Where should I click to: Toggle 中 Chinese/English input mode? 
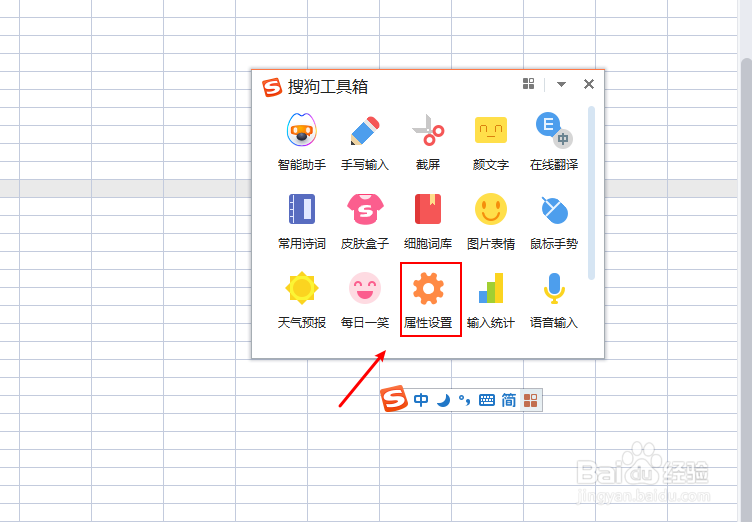click(421, 400)
